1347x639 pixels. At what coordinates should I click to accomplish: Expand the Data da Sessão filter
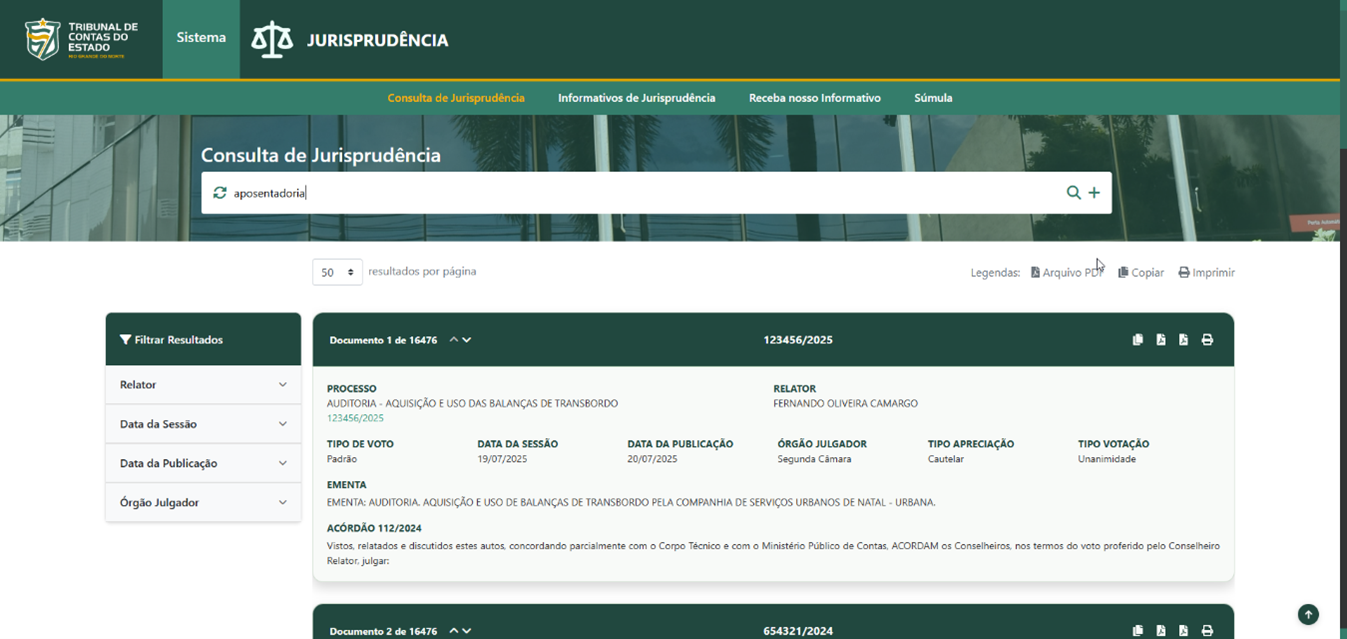[x=203, y=424]
